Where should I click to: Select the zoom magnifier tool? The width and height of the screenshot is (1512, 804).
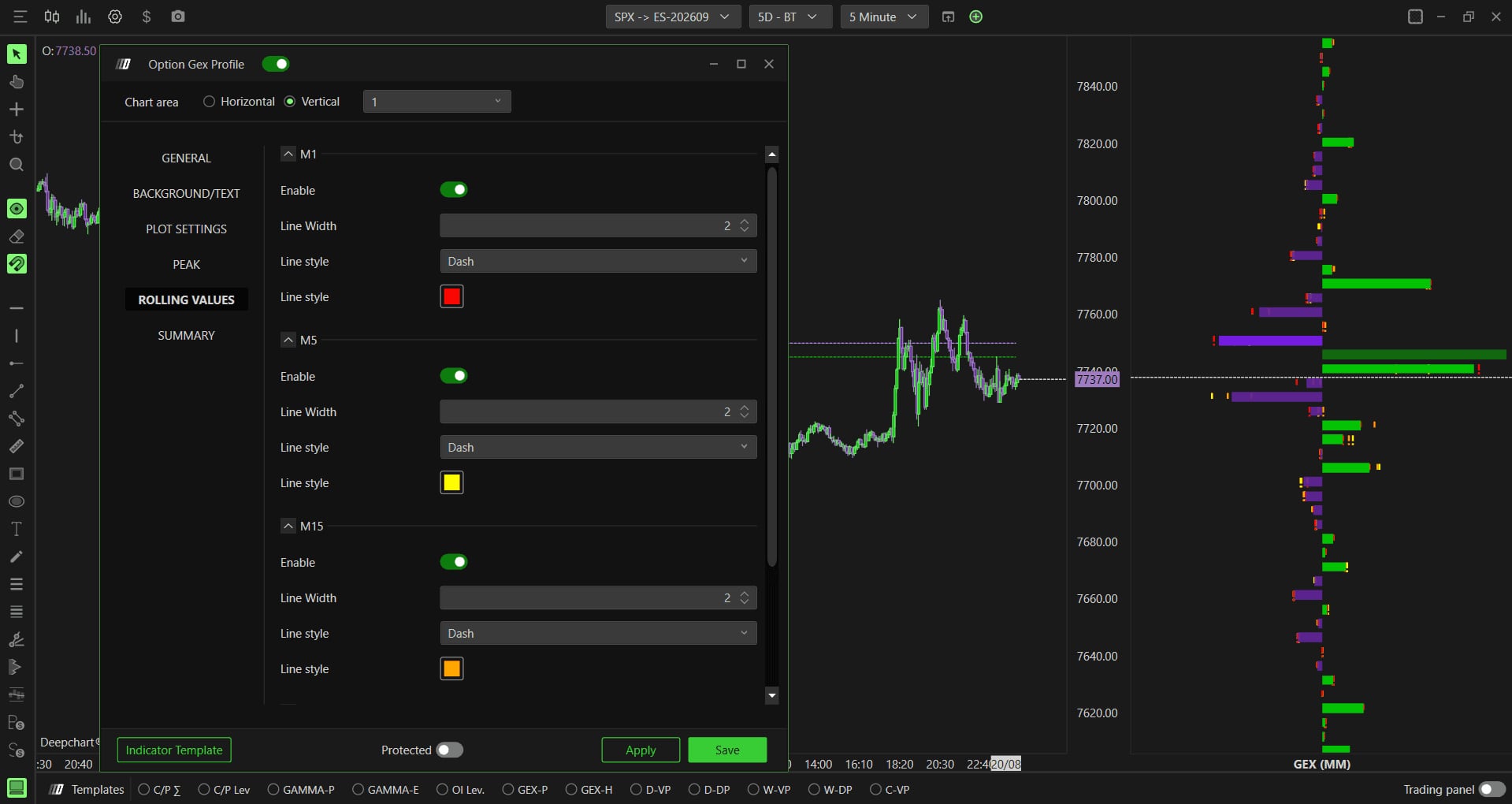pos(17,165)
